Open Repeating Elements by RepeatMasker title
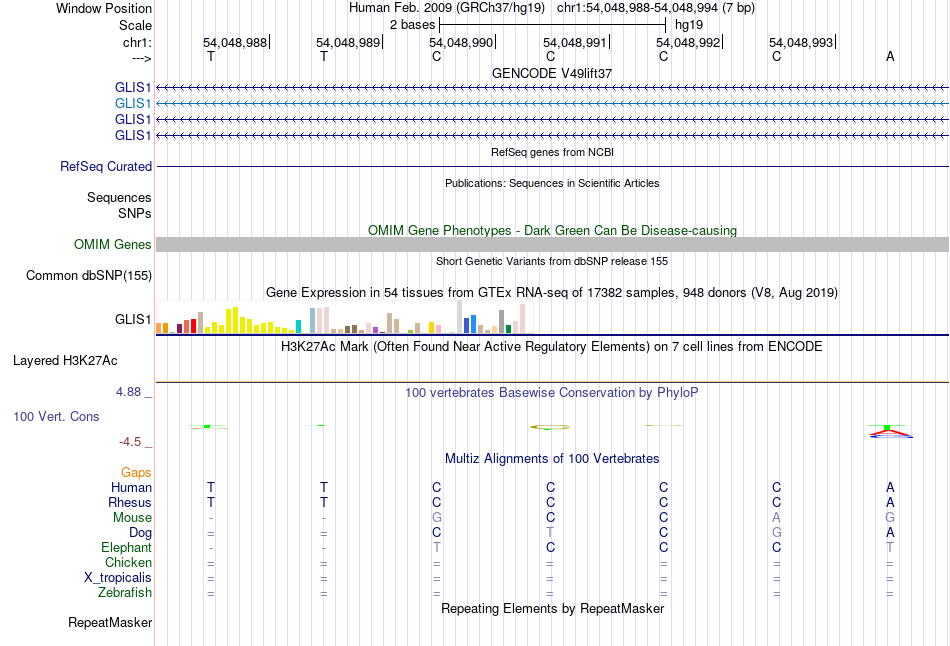 tap(552, 608)
